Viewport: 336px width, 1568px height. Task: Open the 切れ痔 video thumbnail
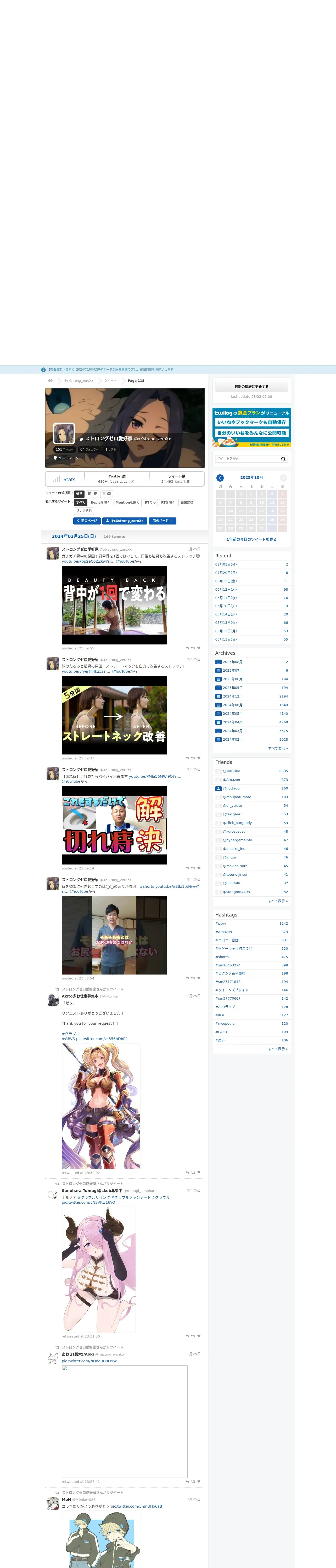point(114,825)
